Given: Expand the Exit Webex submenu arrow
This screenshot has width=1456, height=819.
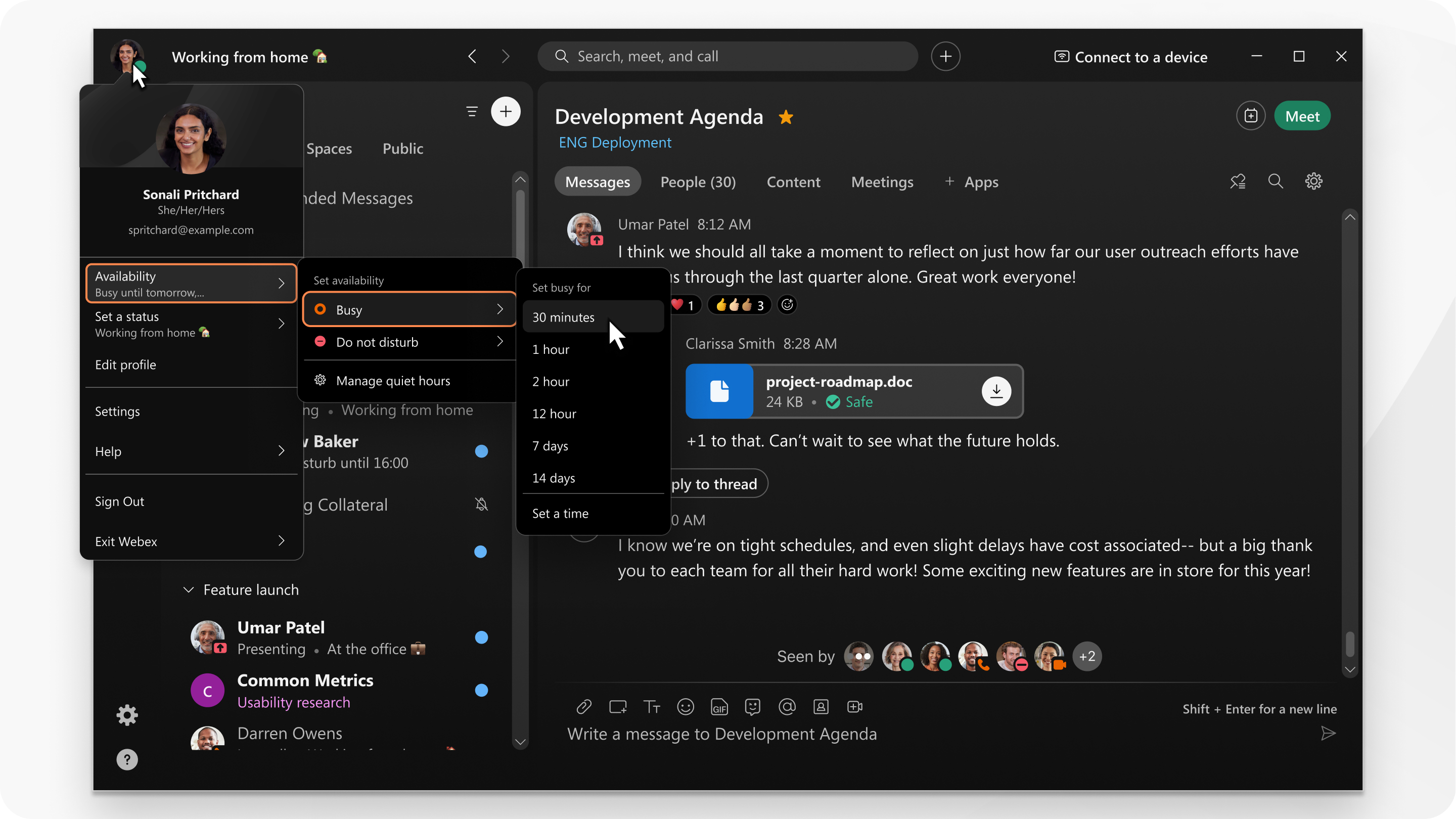Looking at the screenshot, I should [x=283, y=540].
